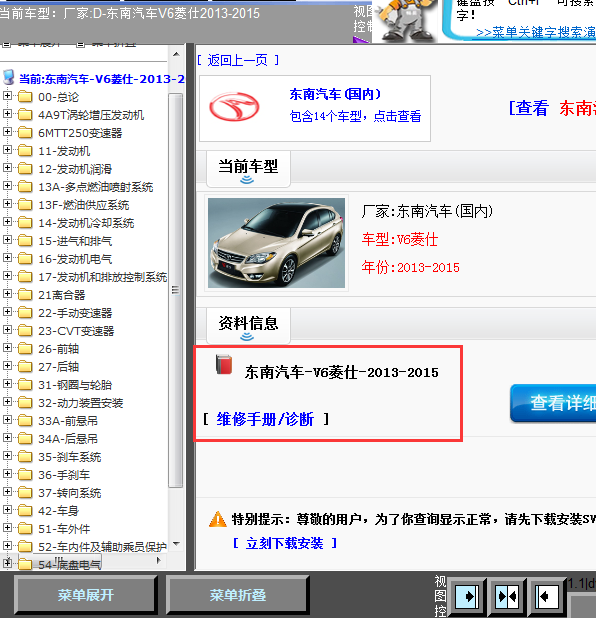Open the 22-手动变速器 folder icon

(25, 313)
